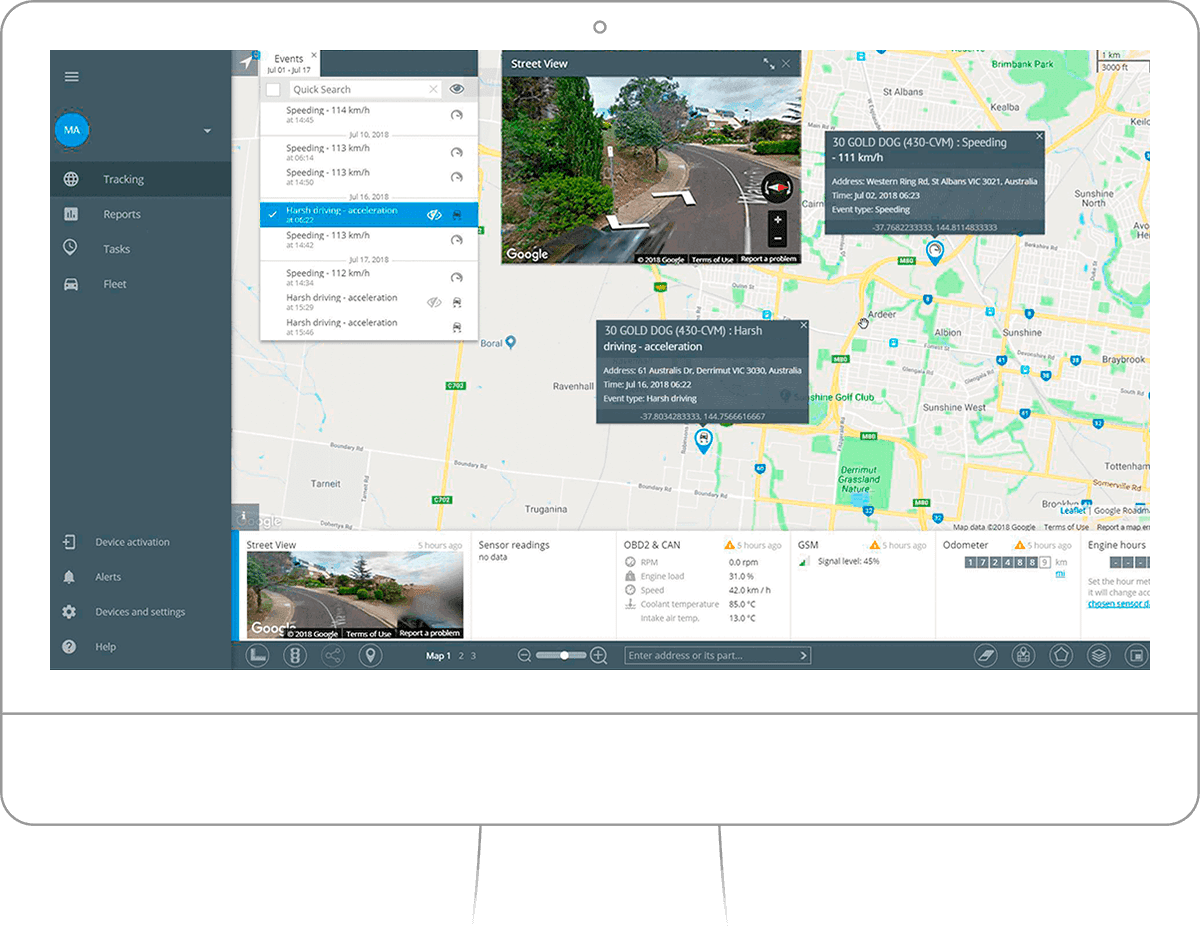Click Terms of Use in Street View popup
Viewport: 1200px width, 933px height.
click(712, 259)
